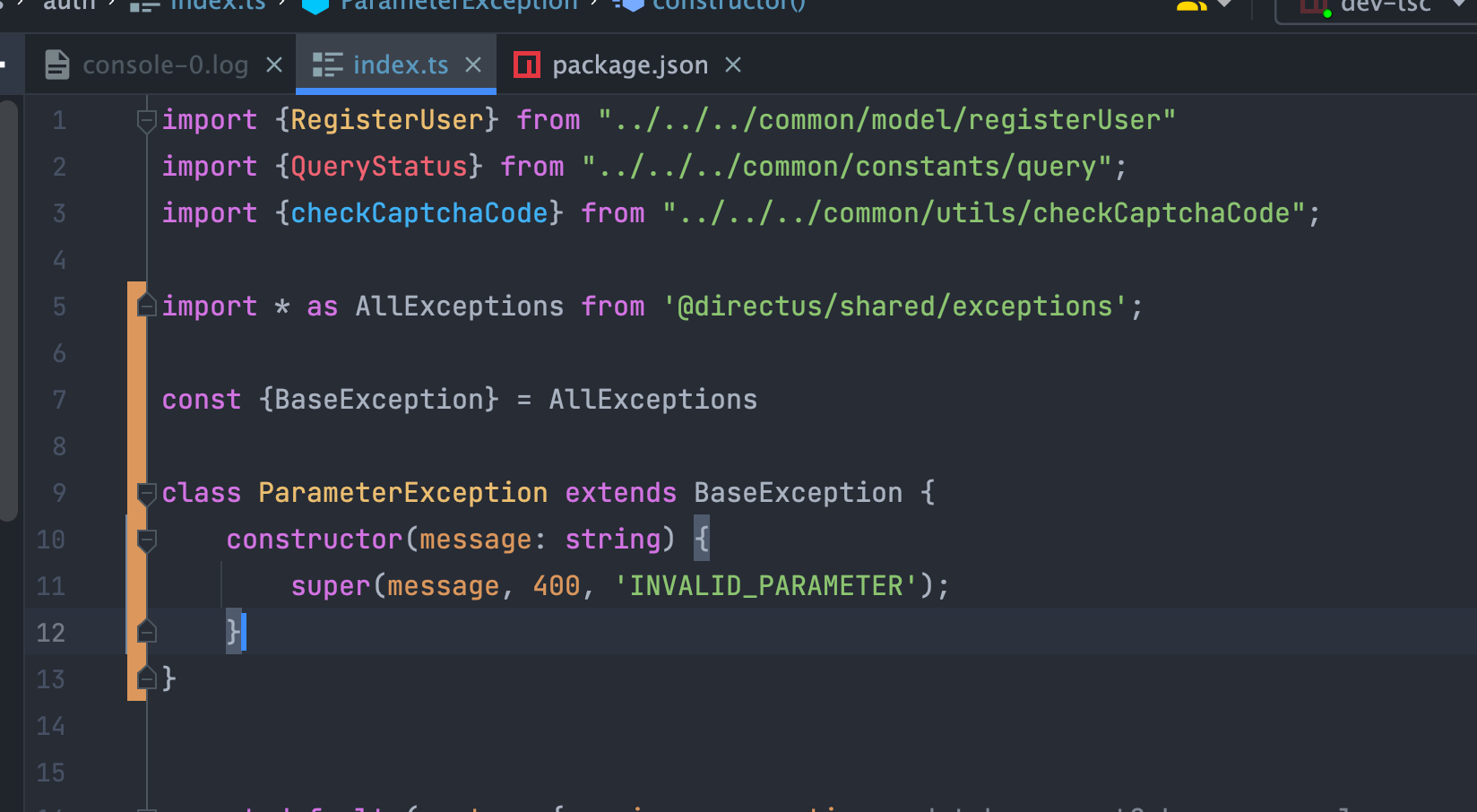The image size is (1477, 812).
Task: Click the package.json npm icon
Action: [x=527, y=65]
